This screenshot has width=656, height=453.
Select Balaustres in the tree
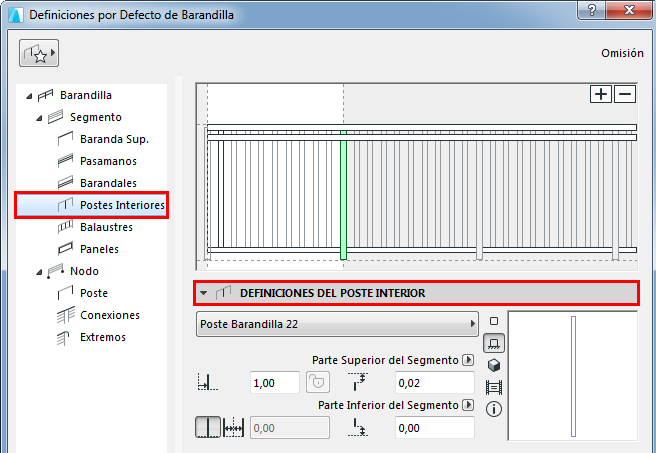[x=106, y=227]
